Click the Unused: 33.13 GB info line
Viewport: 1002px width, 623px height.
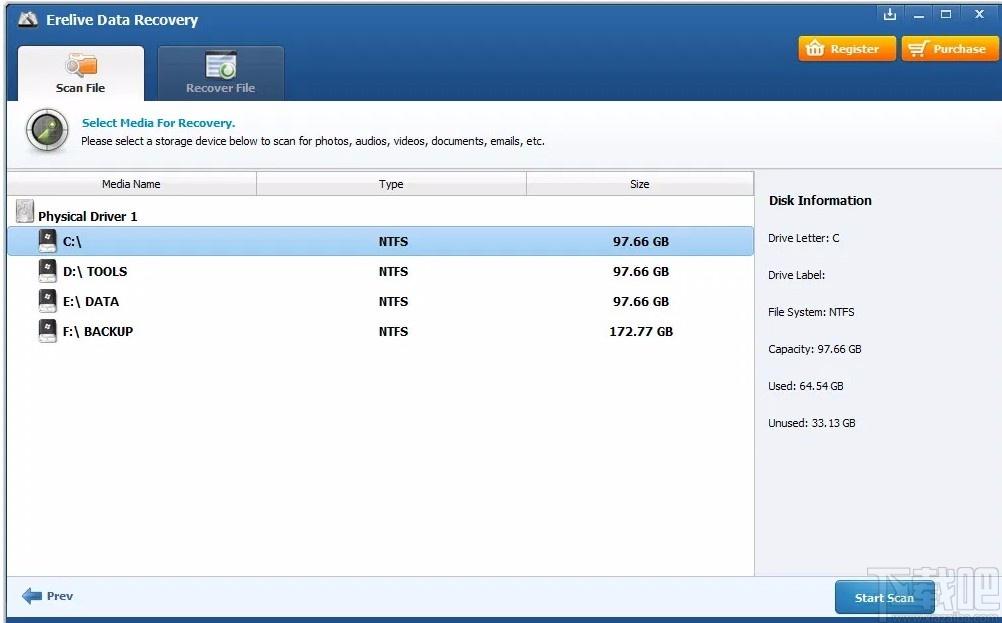[812, 424]
